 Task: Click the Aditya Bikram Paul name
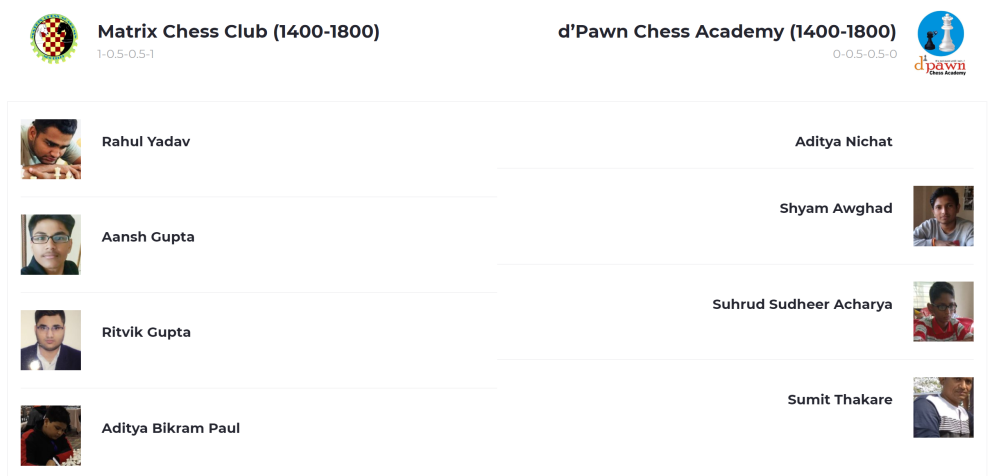pyautogui.click(x=171, y=428)
